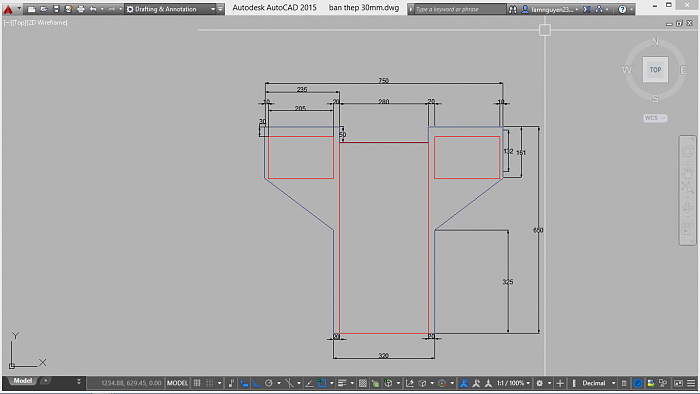Add a new layout with plus tab
Image resolution: width=700 pixels, height=394 pixels.
(45, 381)
